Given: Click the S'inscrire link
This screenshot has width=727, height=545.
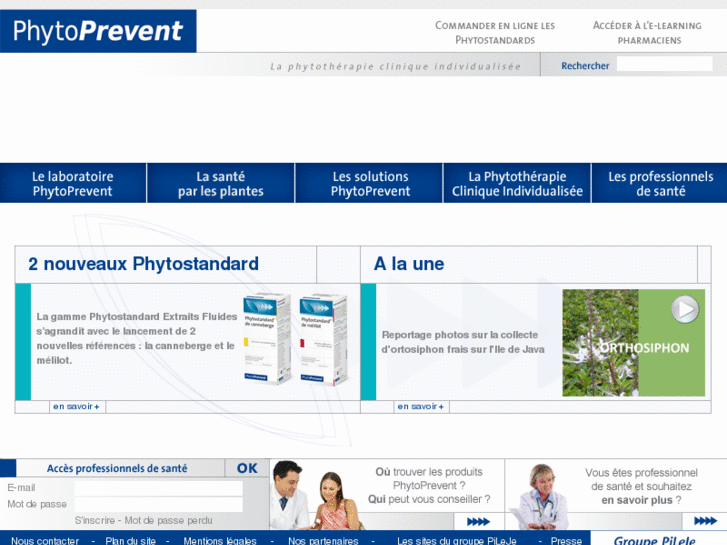Looking at the screenshot, I should [x=95, y=520].
